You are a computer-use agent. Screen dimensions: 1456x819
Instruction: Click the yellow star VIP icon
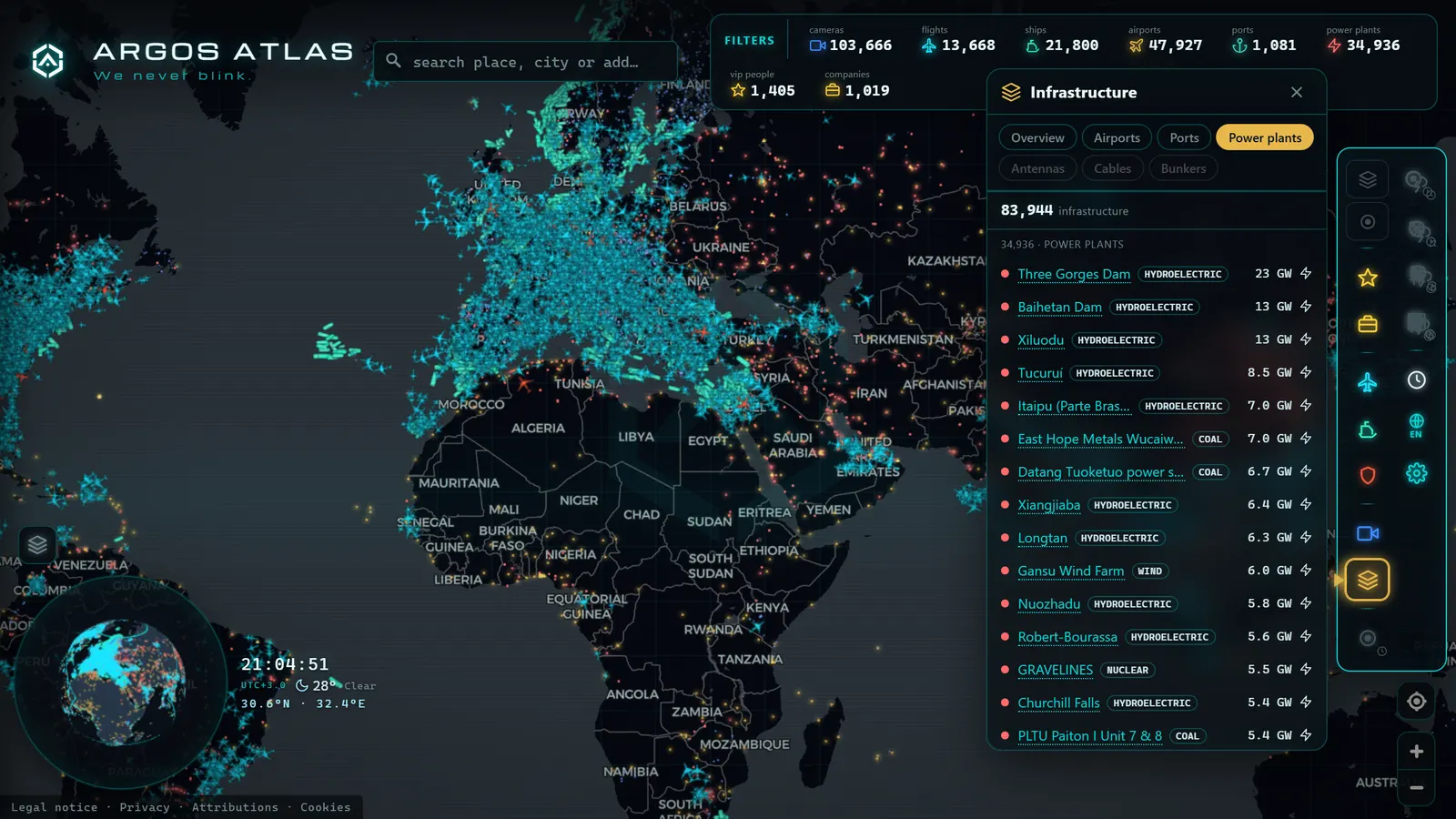(x=1367, y=278)
